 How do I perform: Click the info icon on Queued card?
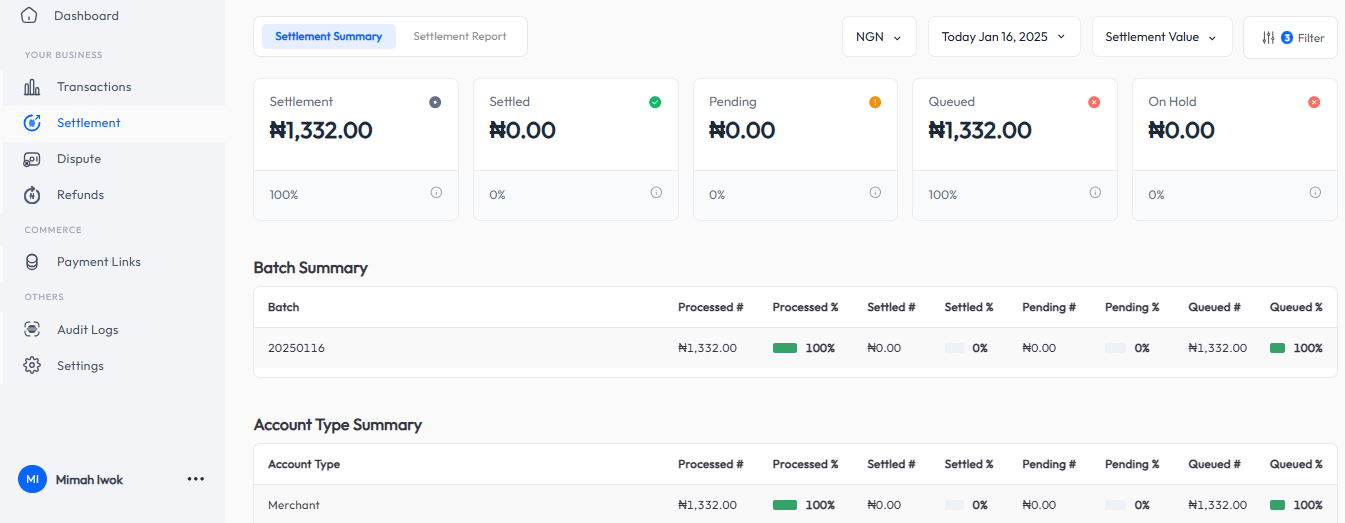[1095, 193]
